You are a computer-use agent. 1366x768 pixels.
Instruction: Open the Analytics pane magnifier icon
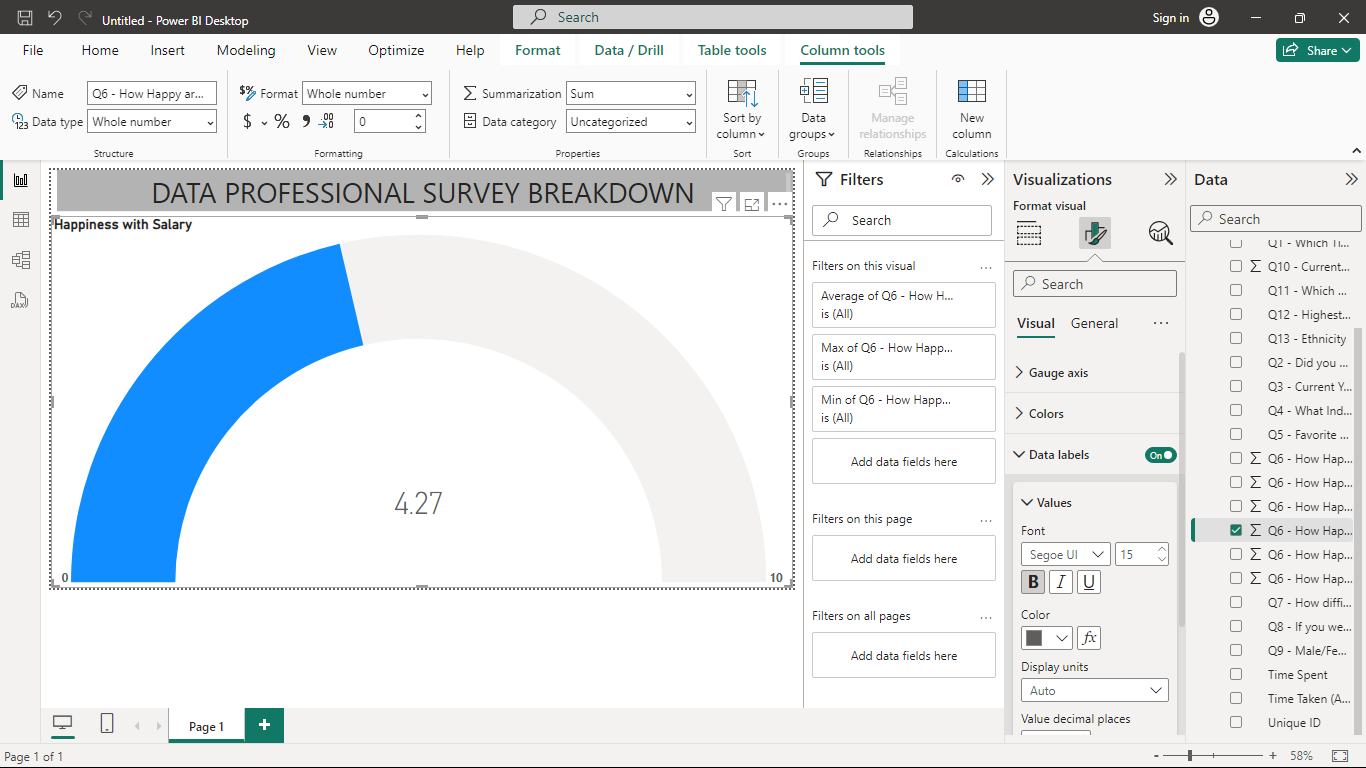pyautogui.click(x=1160, y=233)
